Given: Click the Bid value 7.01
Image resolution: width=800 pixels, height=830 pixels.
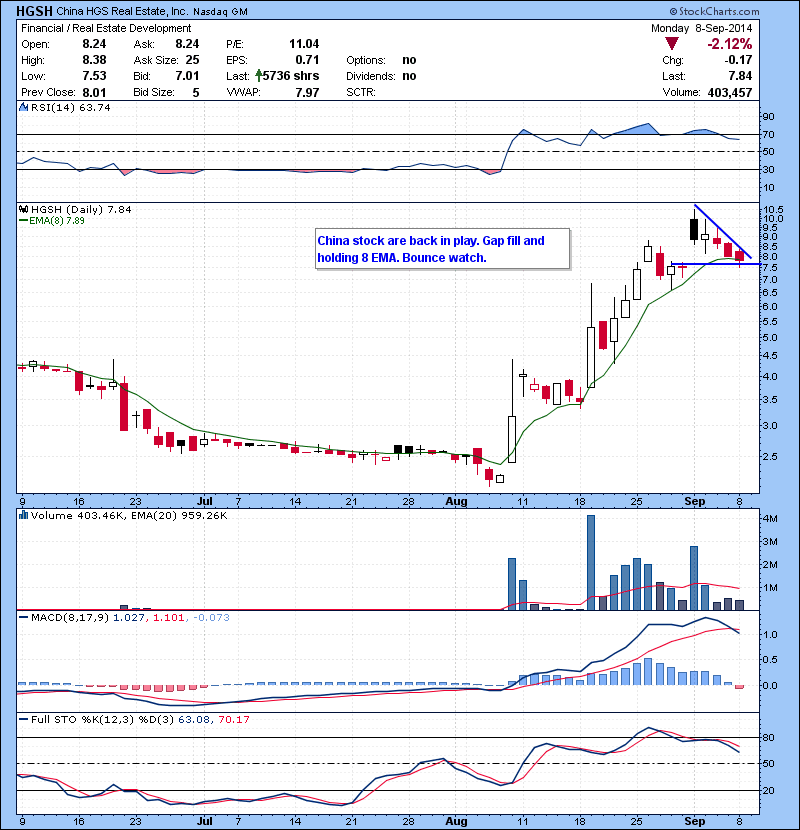Looking at the screenshot, I should 187,76.
